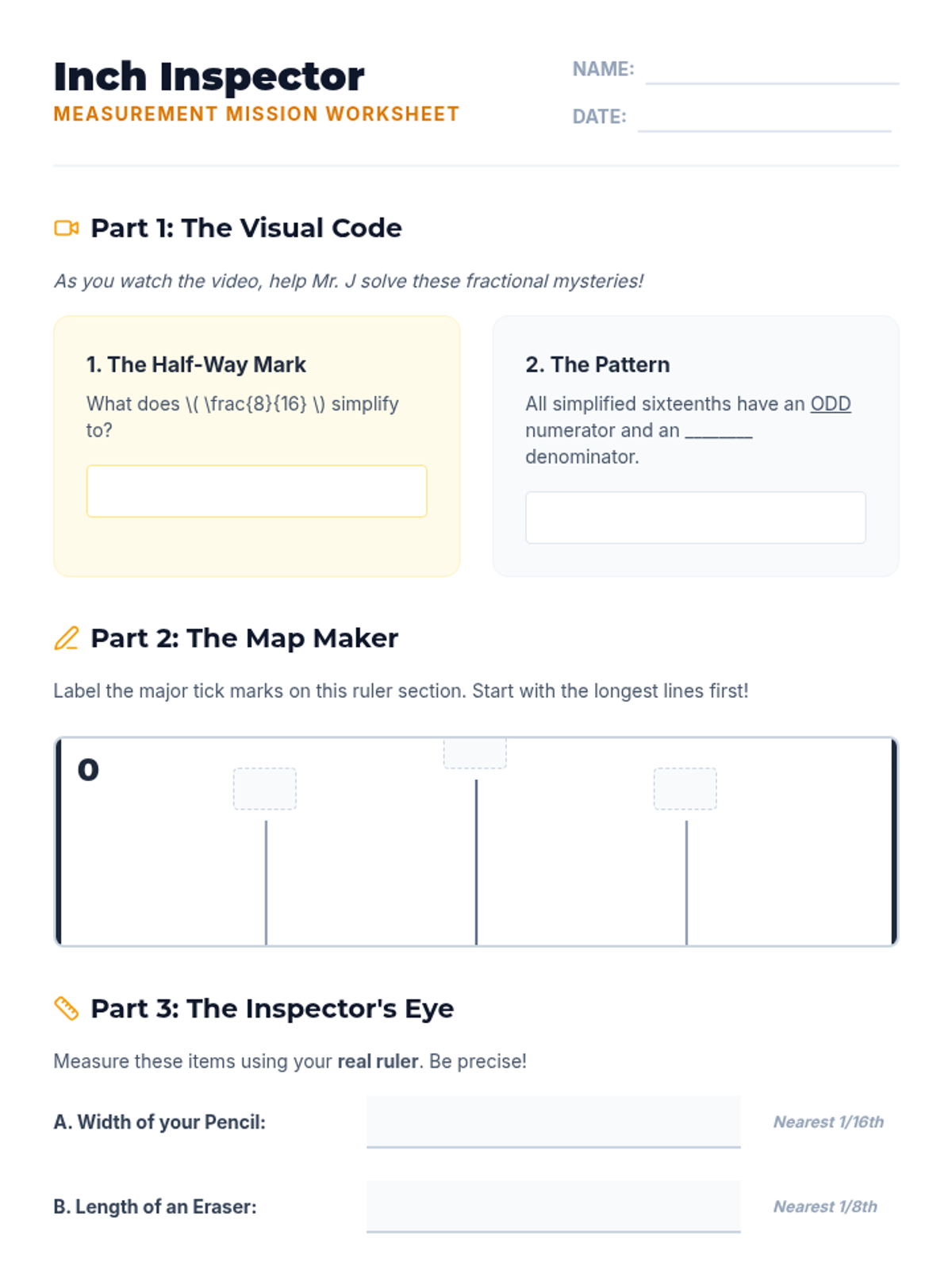Click the label box above the left tick mark

[265, 789]
